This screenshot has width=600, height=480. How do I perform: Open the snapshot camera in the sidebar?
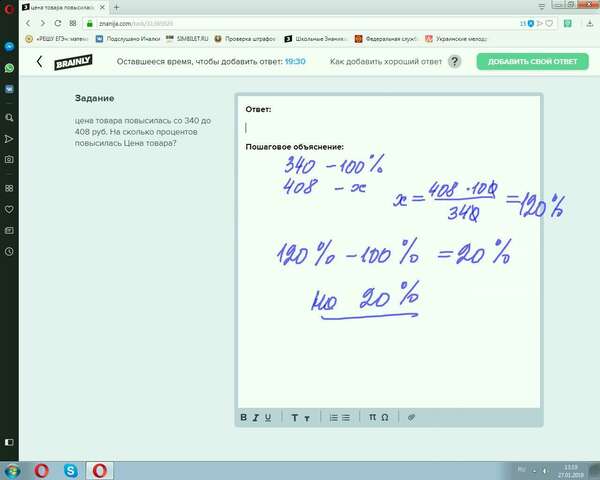pyautogui.click(x=9, y=159)
